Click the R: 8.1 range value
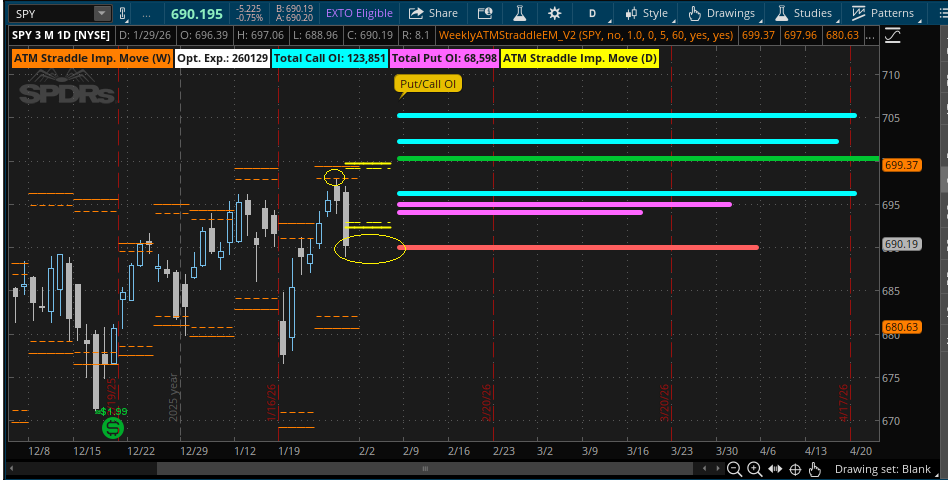The width and height of the screenshot is (949, 480). click(416, 35)
